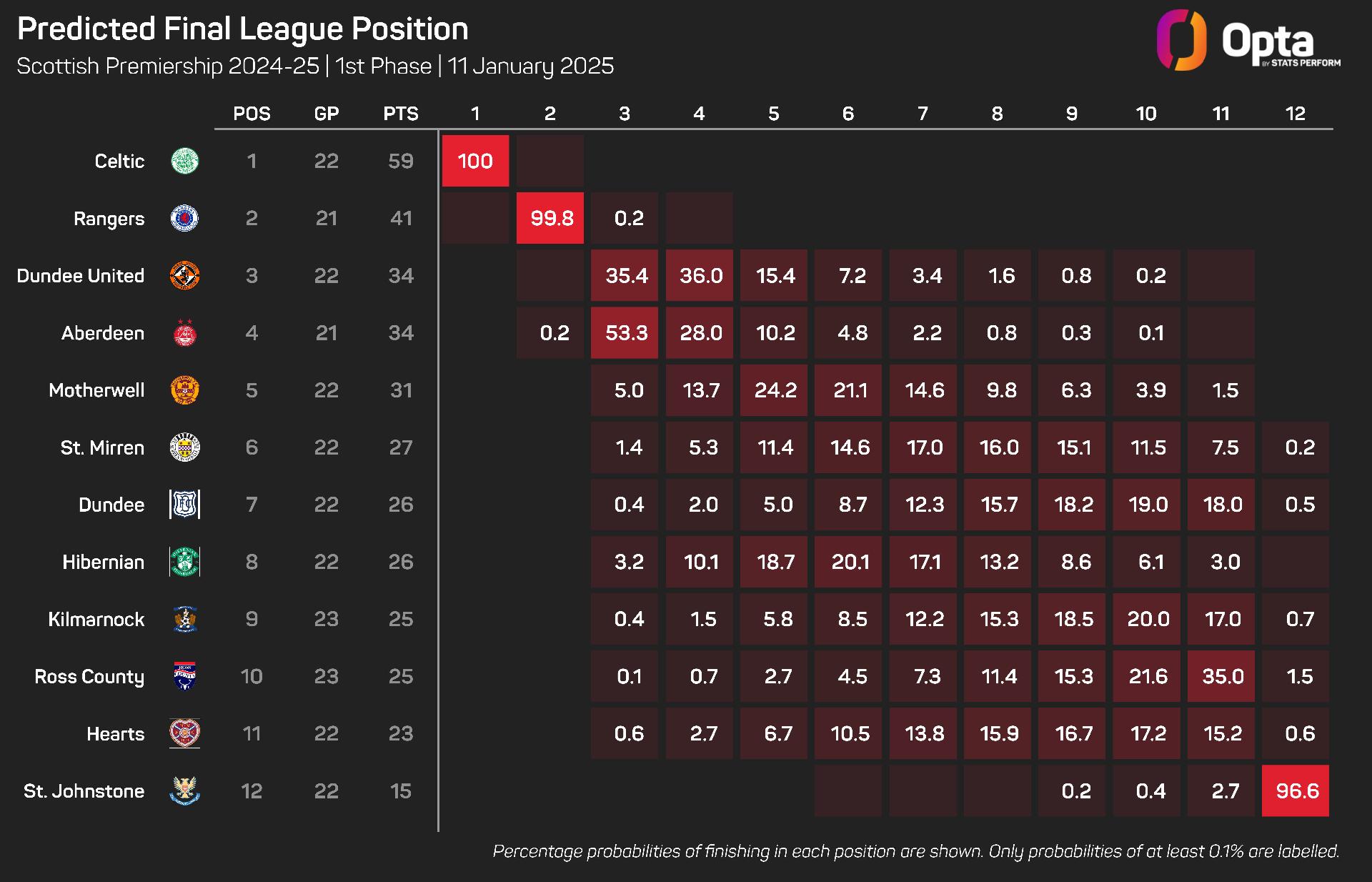Click the Hibernian club crest icon
Viewport: 1372px width, 882px height.
(185, 562)
